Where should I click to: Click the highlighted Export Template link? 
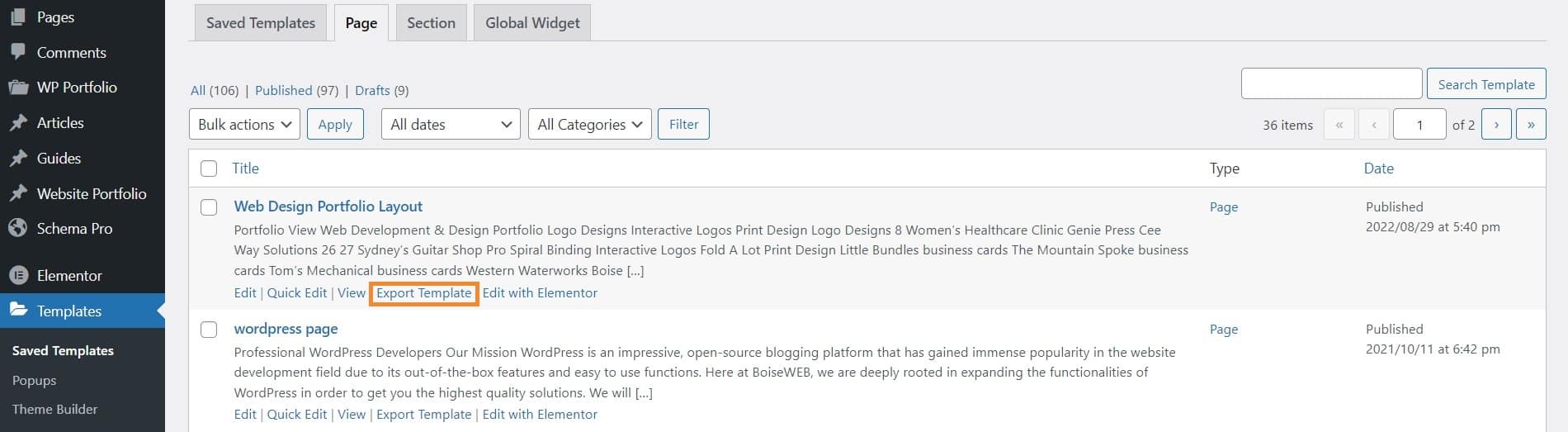click(x=424, y=292)
